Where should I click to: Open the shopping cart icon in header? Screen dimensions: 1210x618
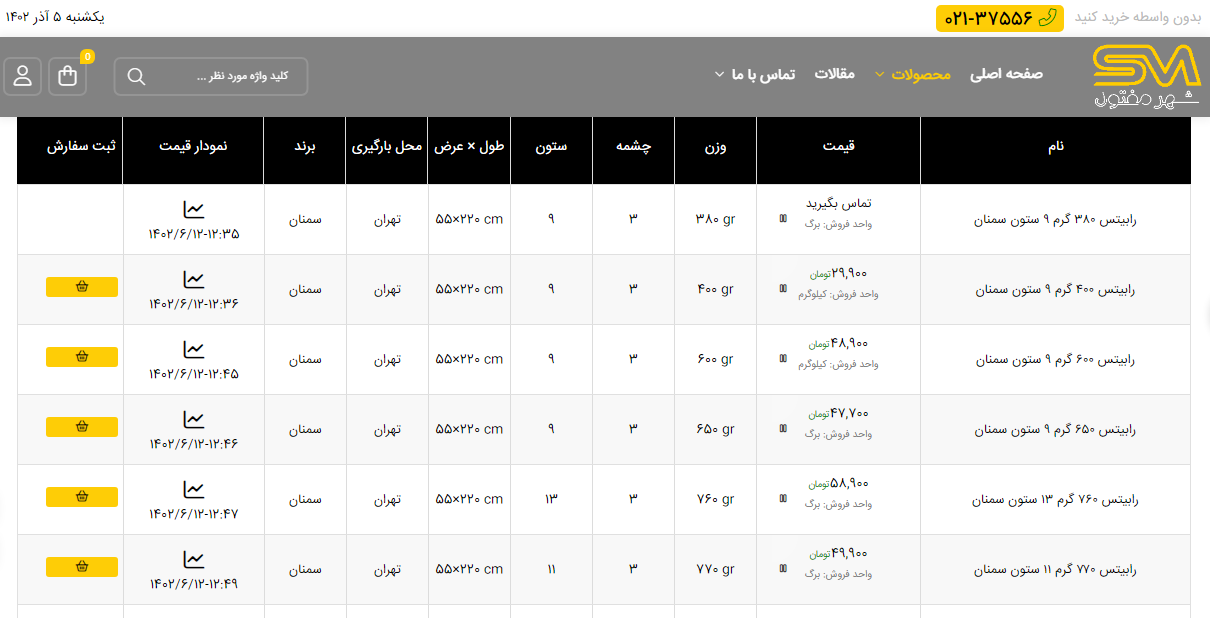click(x=67, y=77)
